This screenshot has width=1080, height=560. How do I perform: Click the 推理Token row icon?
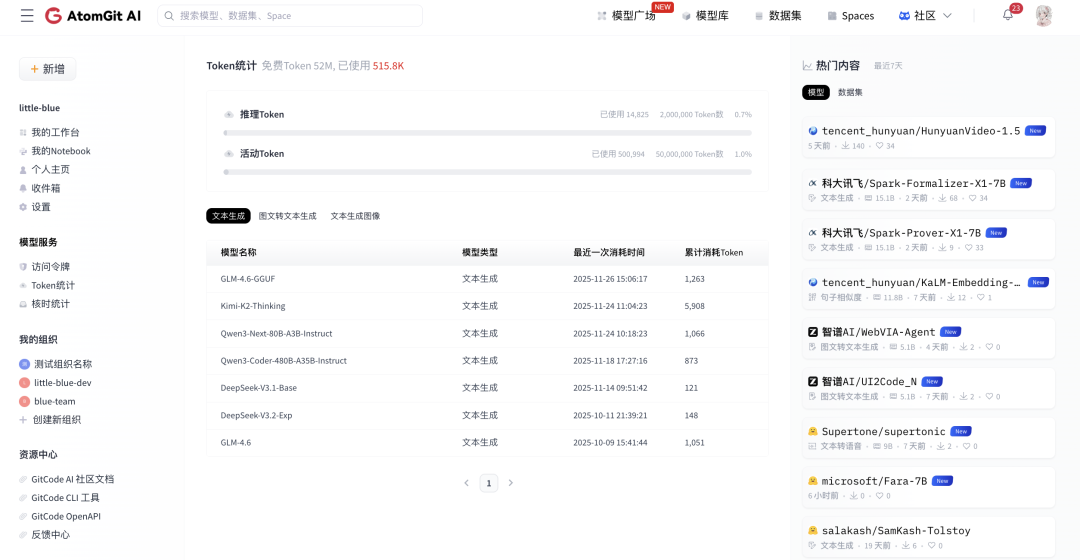click(229, 114)
